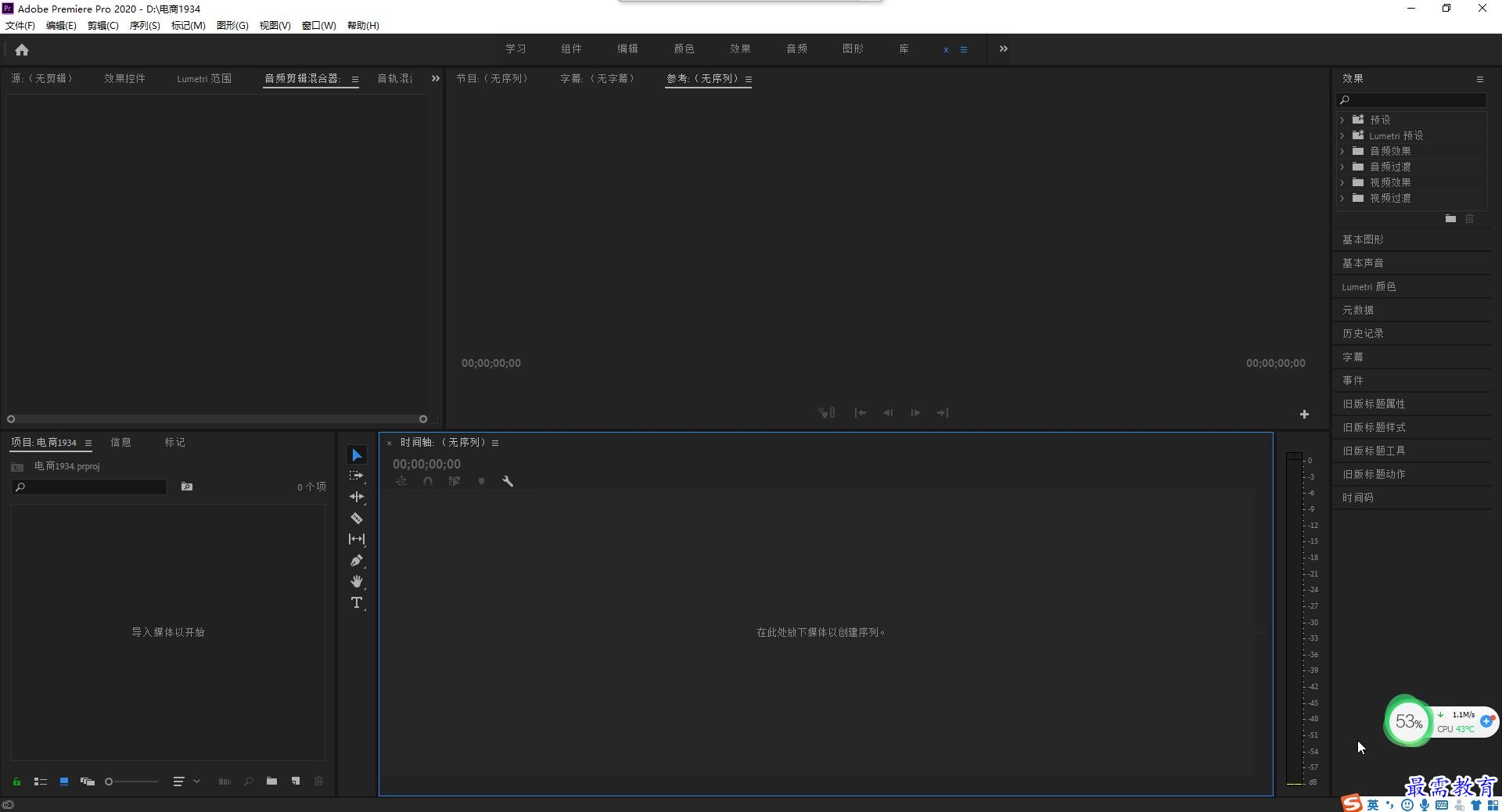The height and width of the screenshot is (812, 1502).
Task: Click Create New Search Bin icon
Action: click(x=187, y=487)
